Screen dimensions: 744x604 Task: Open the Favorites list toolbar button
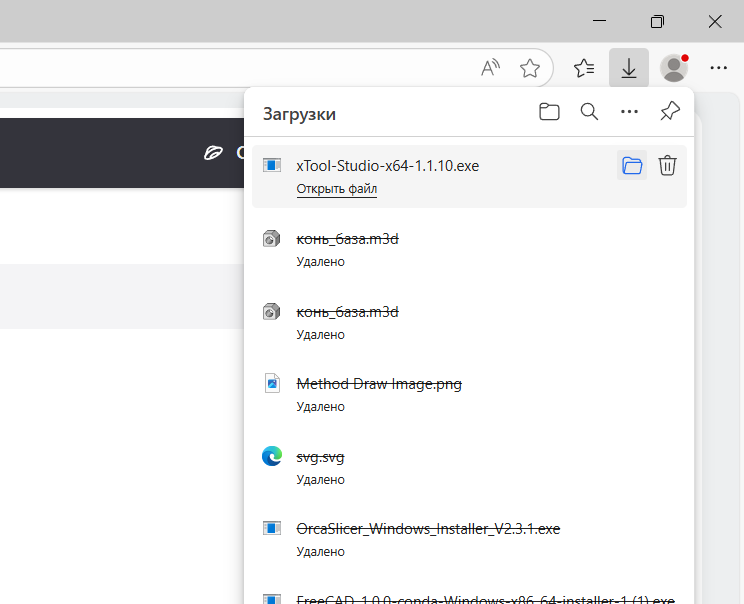[584, 68]
